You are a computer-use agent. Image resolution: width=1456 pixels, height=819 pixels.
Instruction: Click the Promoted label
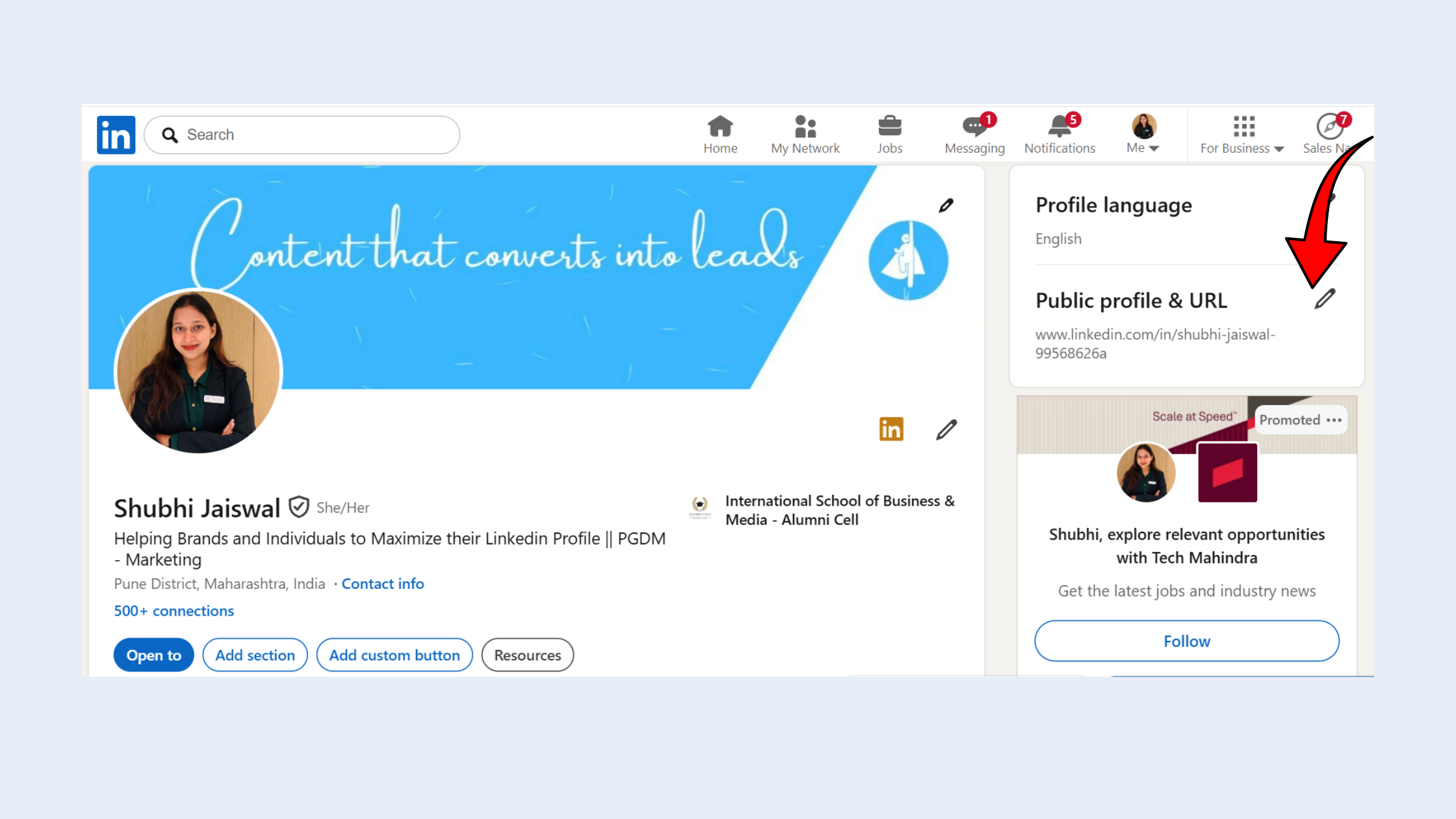point(1289,420)
